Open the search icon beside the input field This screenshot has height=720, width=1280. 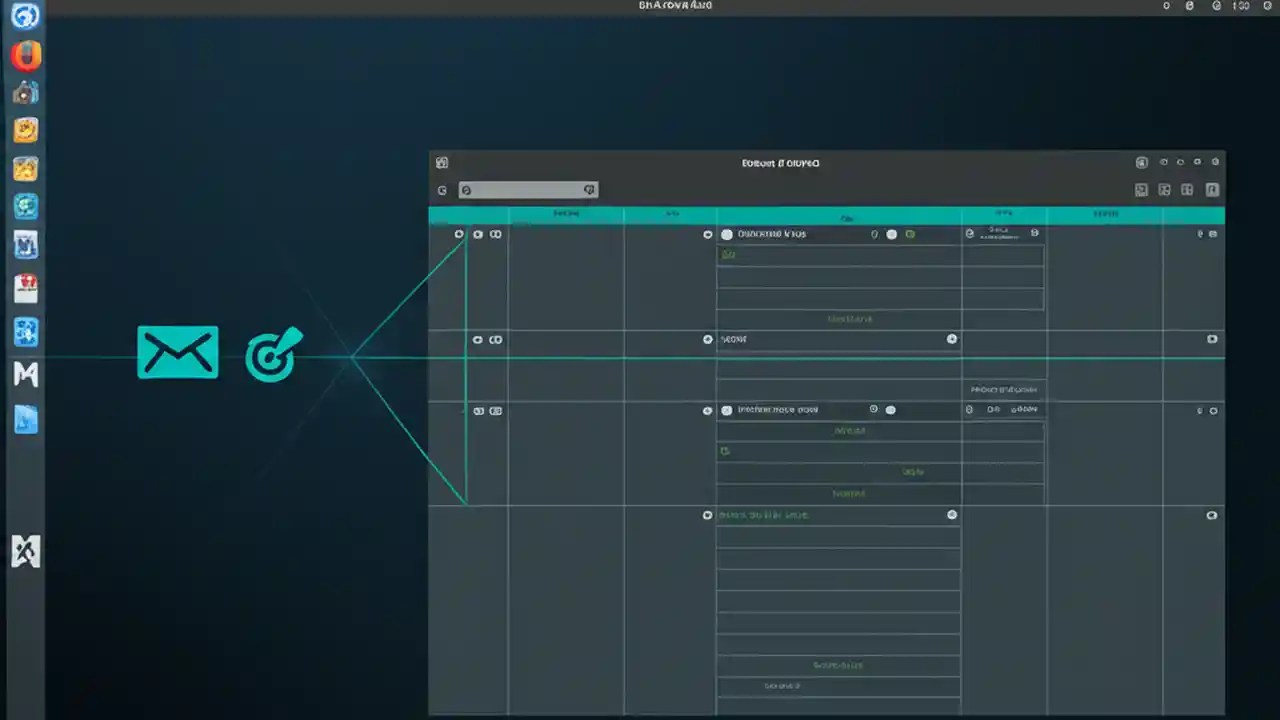[589, 190]
